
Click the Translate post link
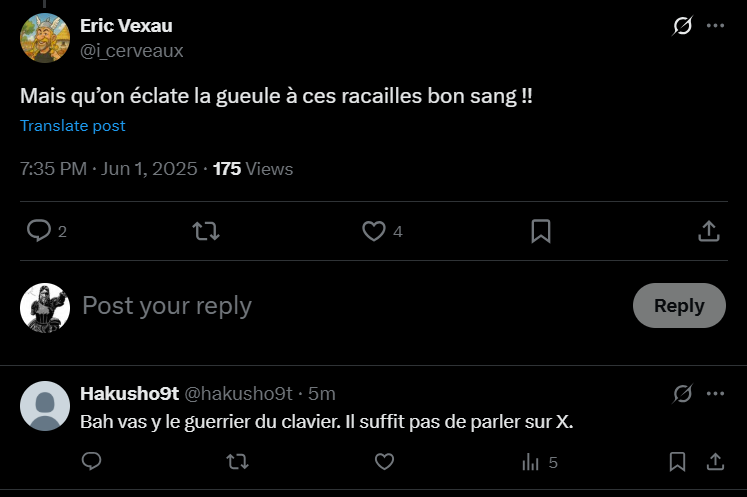coord(73,126)
